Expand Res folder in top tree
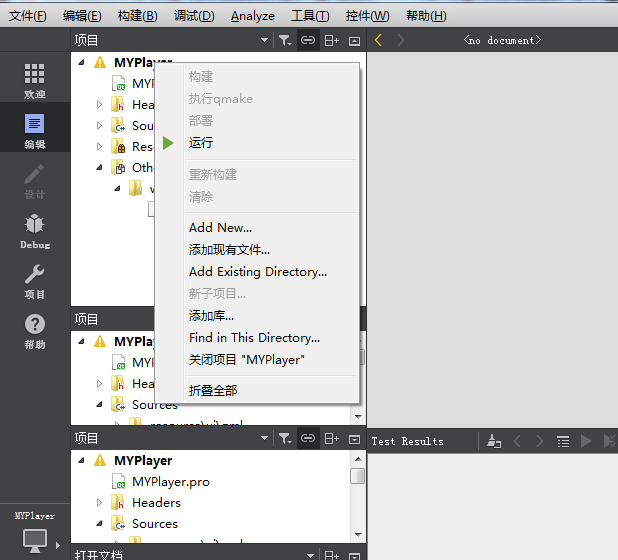The height and width of the screenshot is (560, 618). click(x=99, y=146)
